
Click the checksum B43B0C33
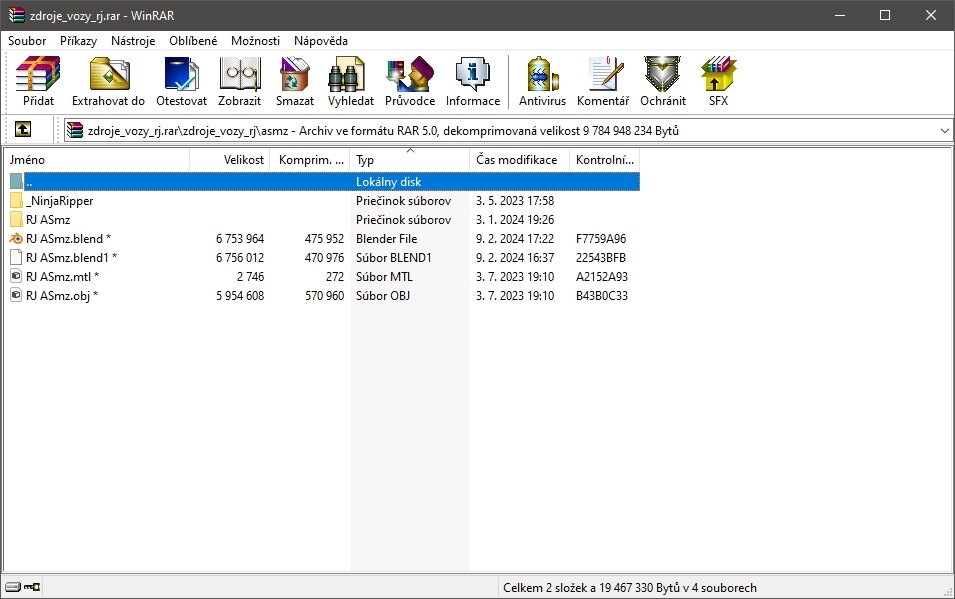(x=602, y=296)
